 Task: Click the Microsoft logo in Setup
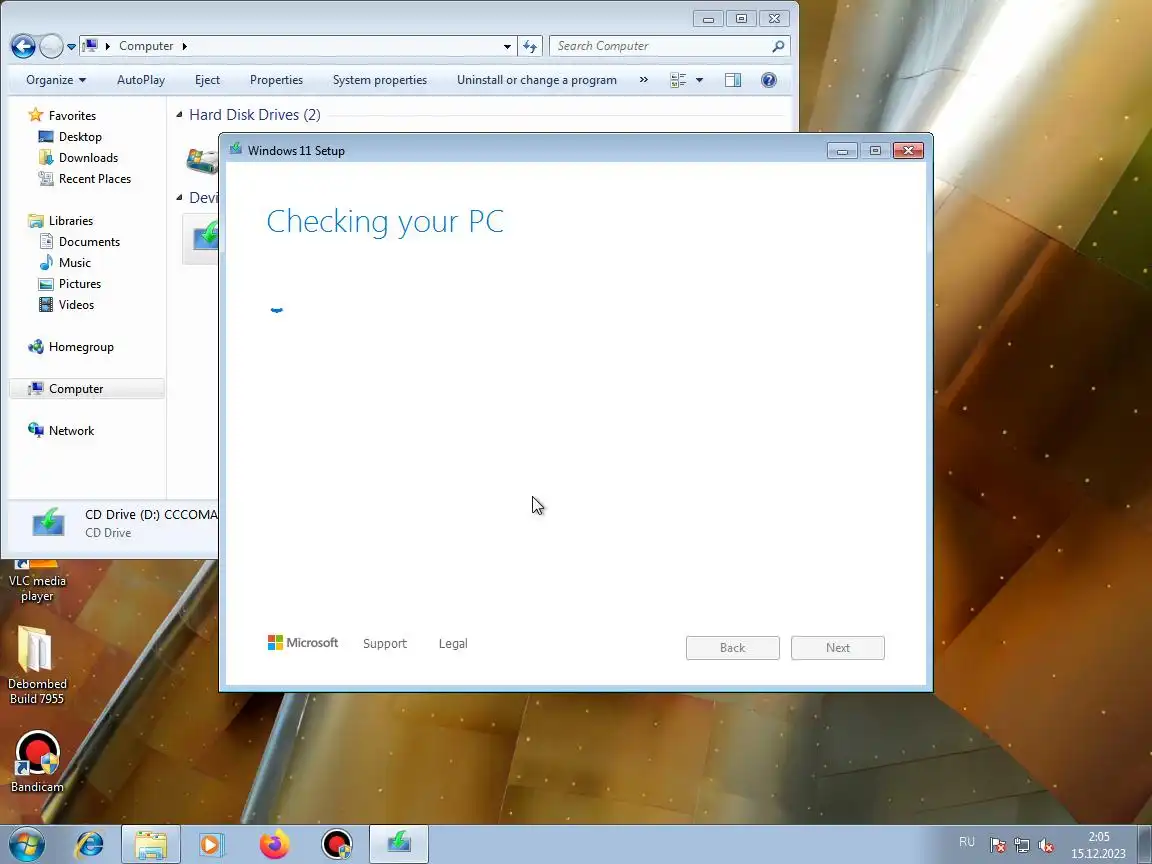(303, 643)
